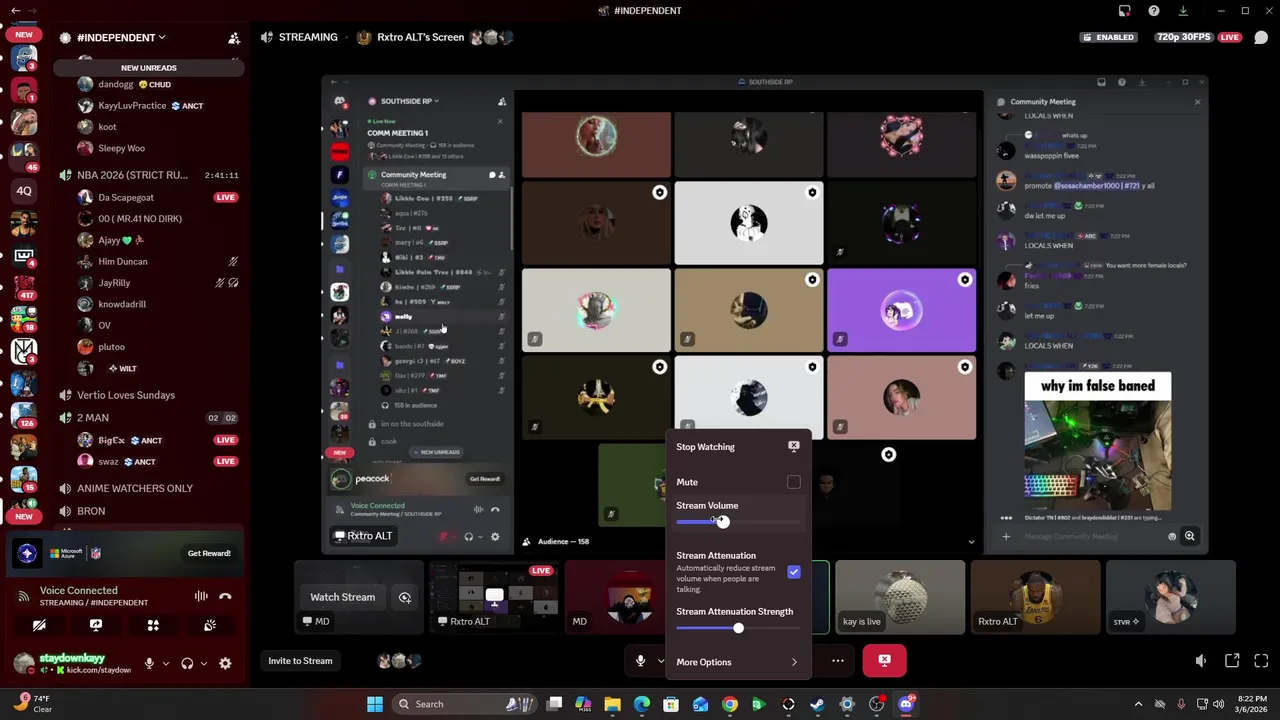1280x720 pixels.
Task: Expand mic options arrow in call controls
Action: [x=660, y=660]
